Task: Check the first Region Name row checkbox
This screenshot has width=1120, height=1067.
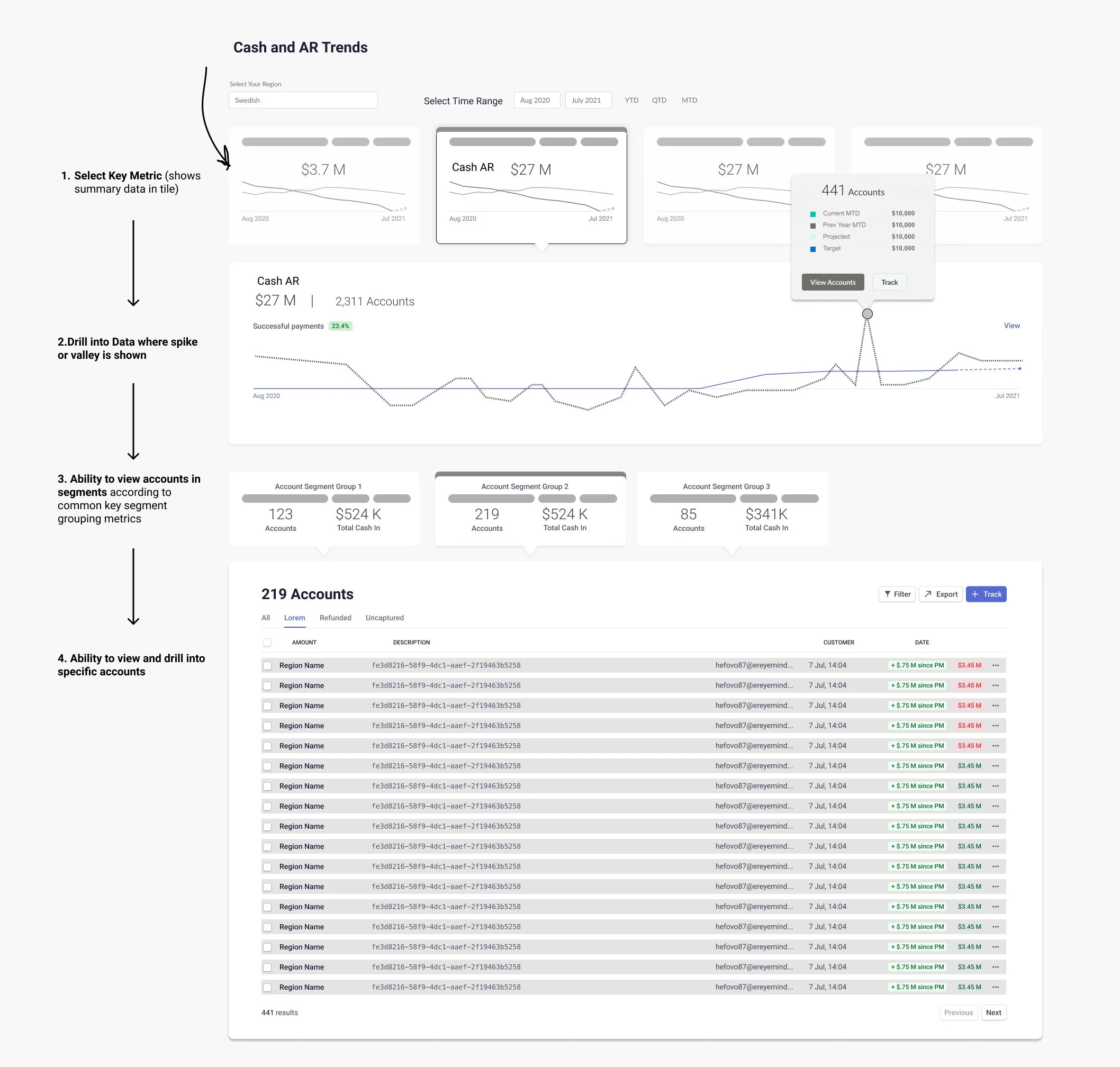Action: click(x=267, y=665)
